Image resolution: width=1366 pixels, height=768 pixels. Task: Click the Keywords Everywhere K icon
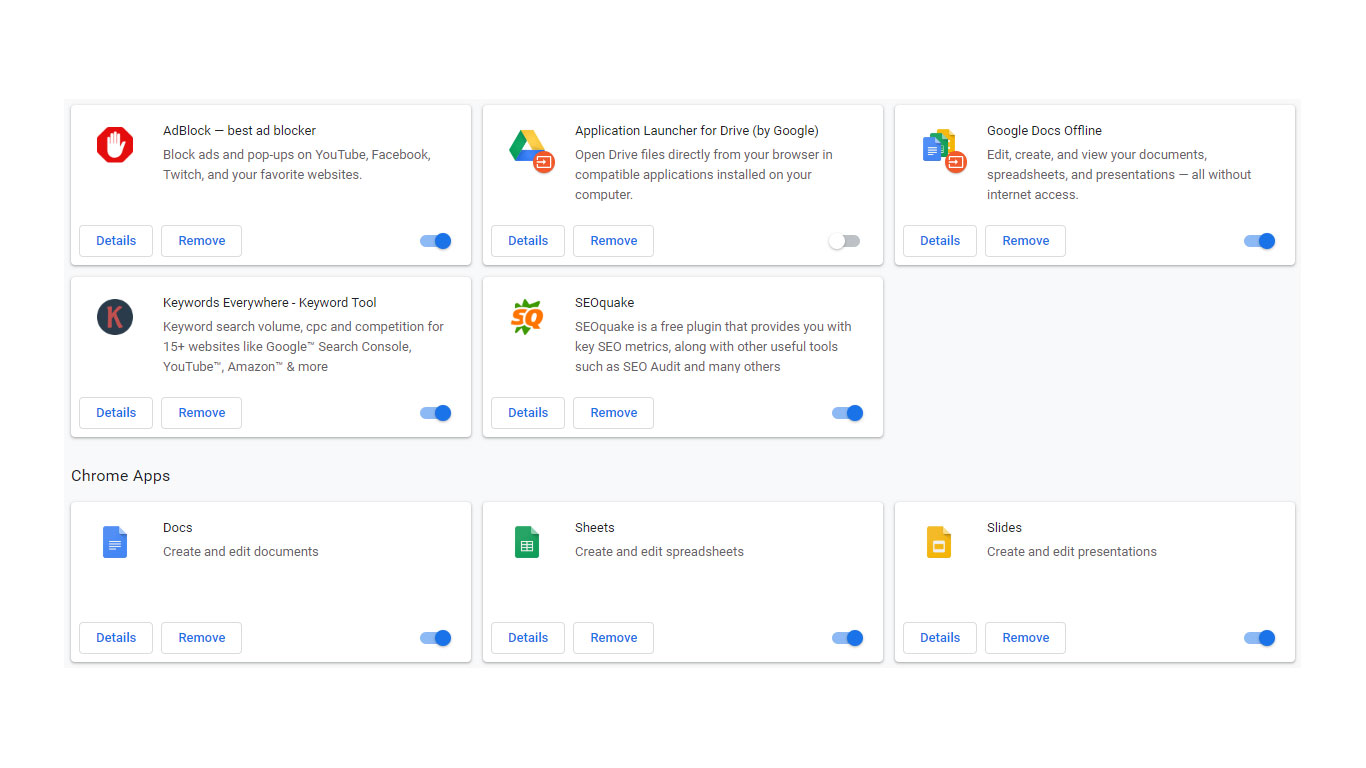pyautogui.click(x=115, y=317)
